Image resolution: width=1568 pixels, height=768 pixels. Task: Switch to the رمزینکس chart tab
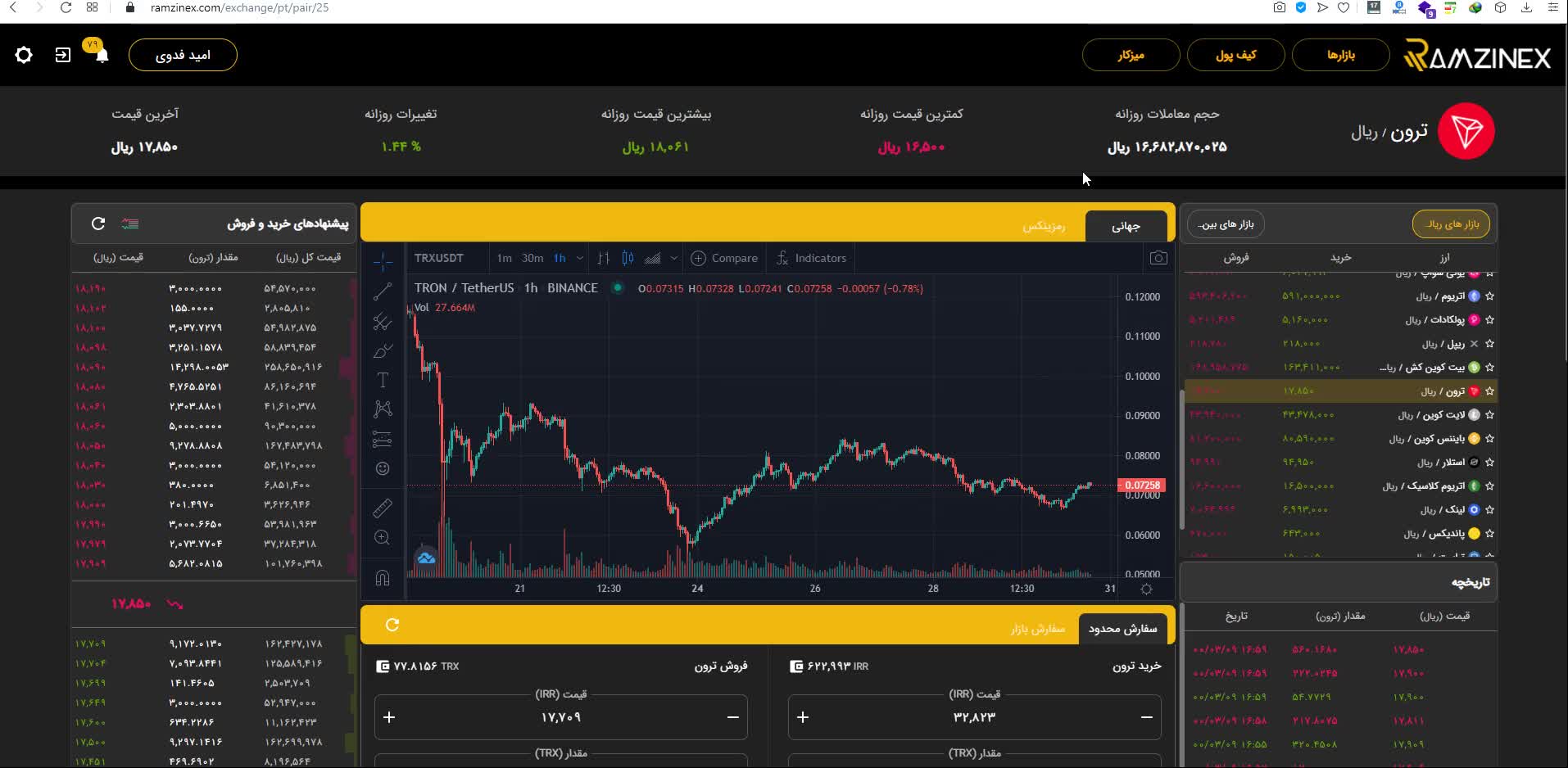(1044, 226)
